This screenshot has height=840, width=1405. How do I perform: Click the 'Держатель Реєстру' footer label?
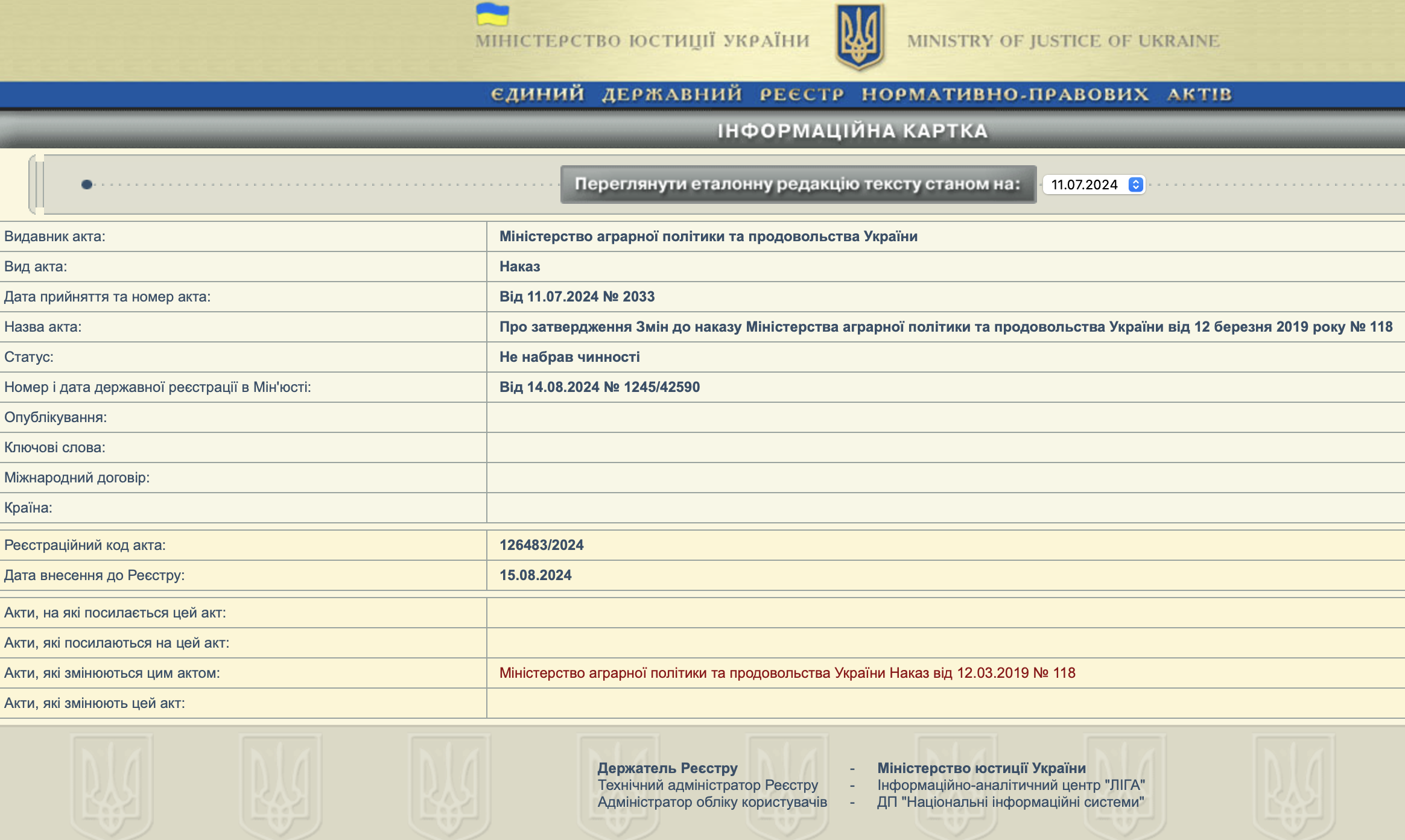[x=667, y=768]
